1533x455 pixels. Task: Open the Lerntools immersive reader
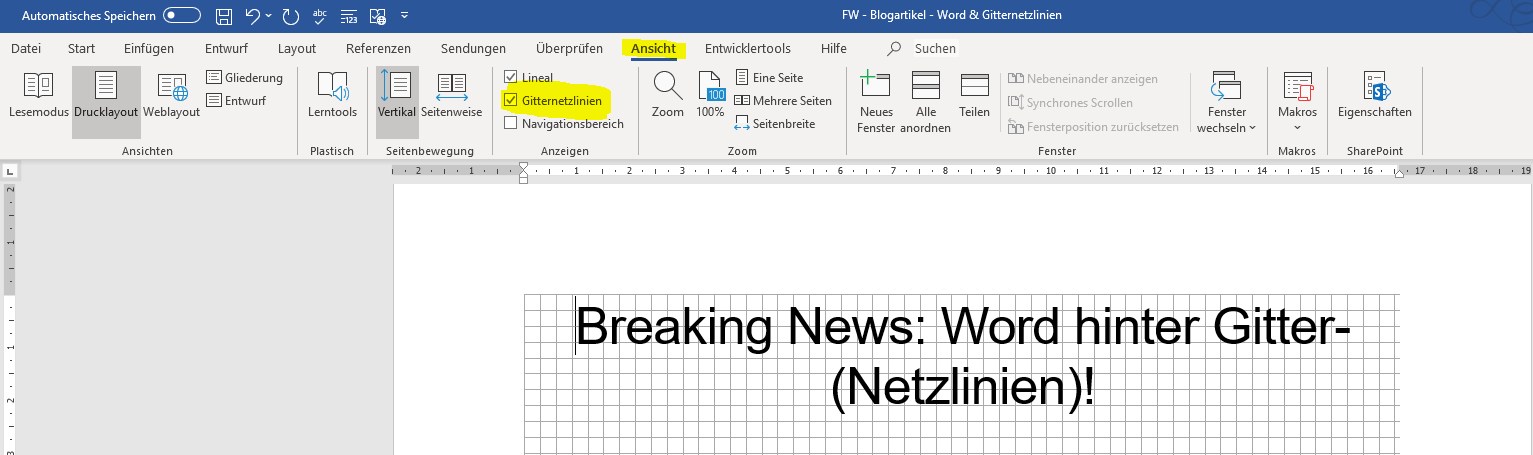point(332,96)
